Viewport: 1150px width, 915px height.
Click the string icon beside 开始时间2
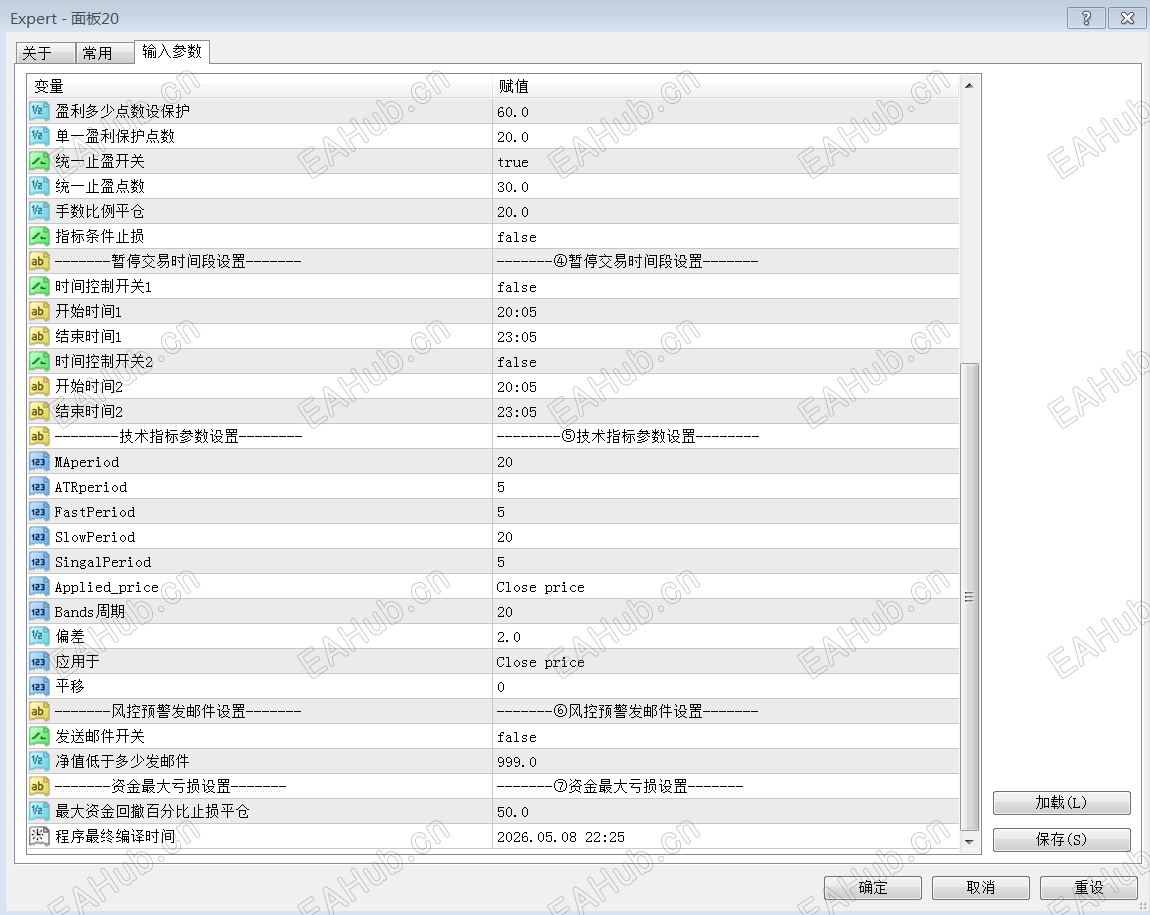tap(38, 386)
